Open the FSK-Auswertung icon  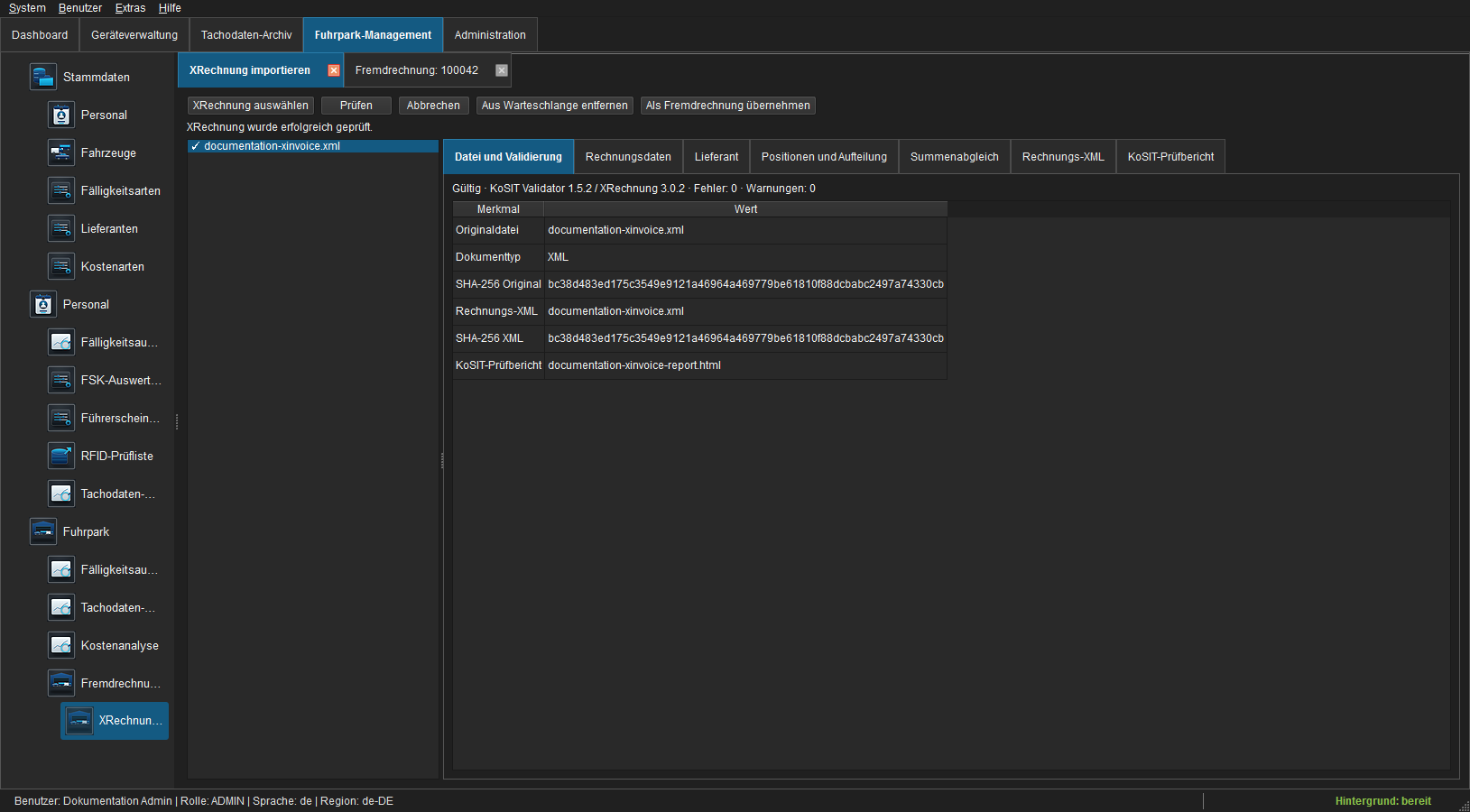61,380
